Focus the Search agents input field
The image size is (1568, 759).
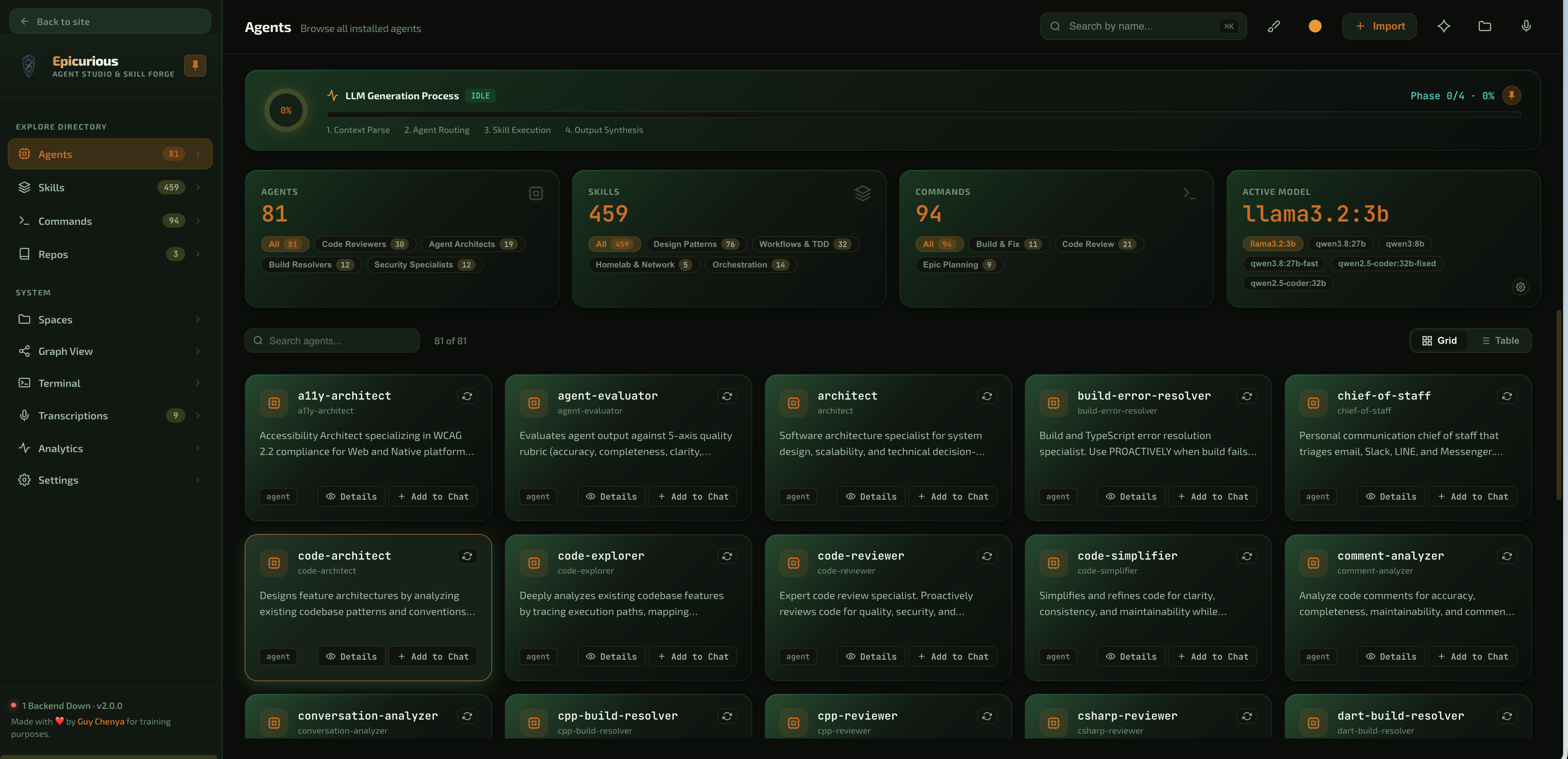point(333,341)
